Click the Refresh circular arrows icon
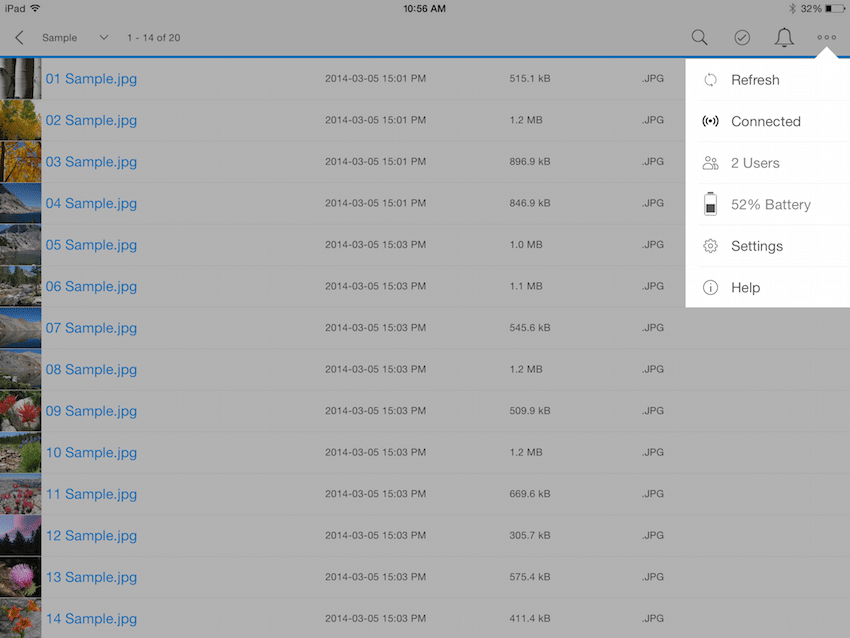Screen dimensions: 850x638 pyautogui.click(x=710, y=80)
